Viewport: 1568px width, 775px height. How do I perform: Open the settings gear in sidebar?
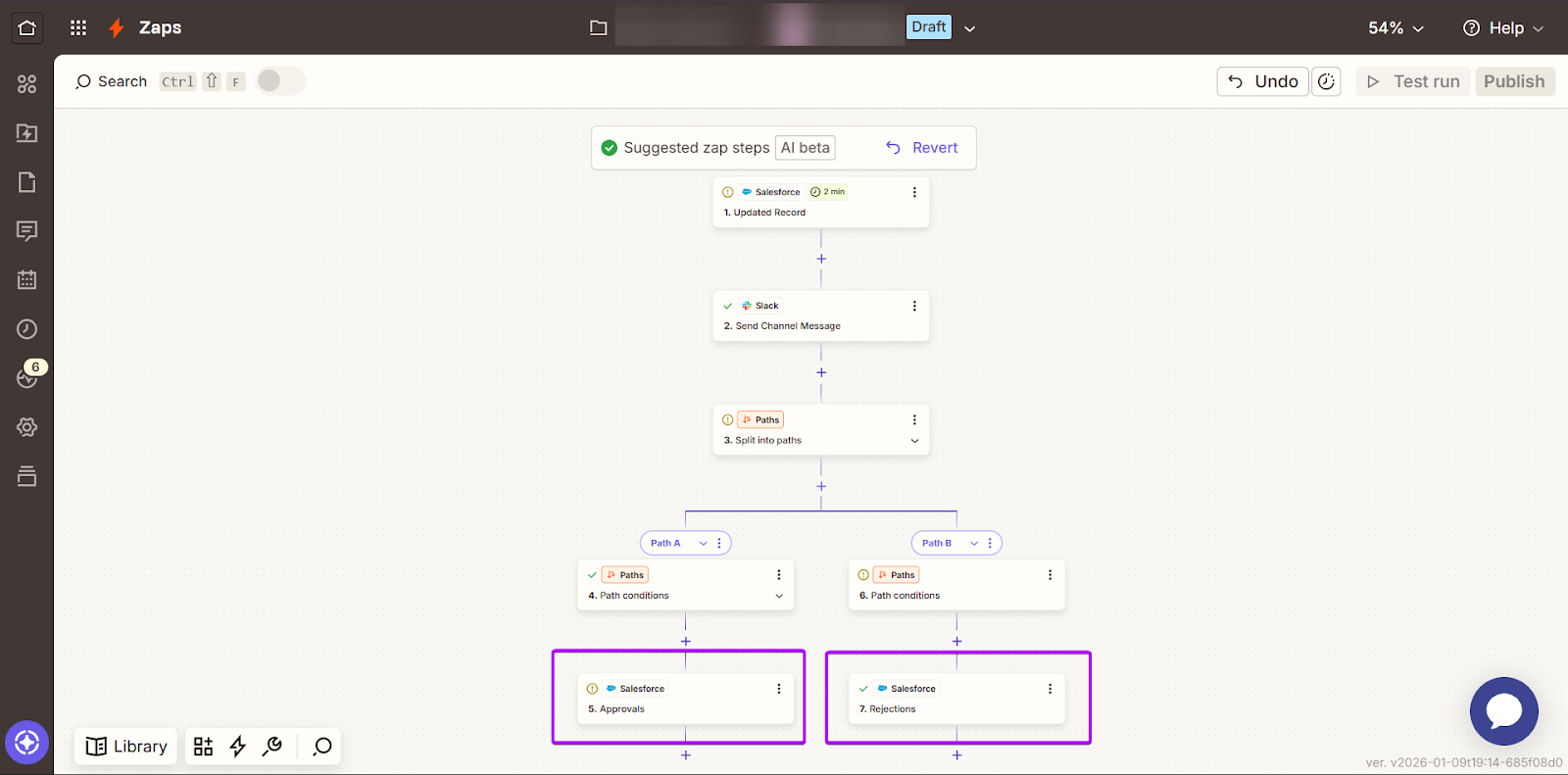pyautogui.click(x=26, y=427)
